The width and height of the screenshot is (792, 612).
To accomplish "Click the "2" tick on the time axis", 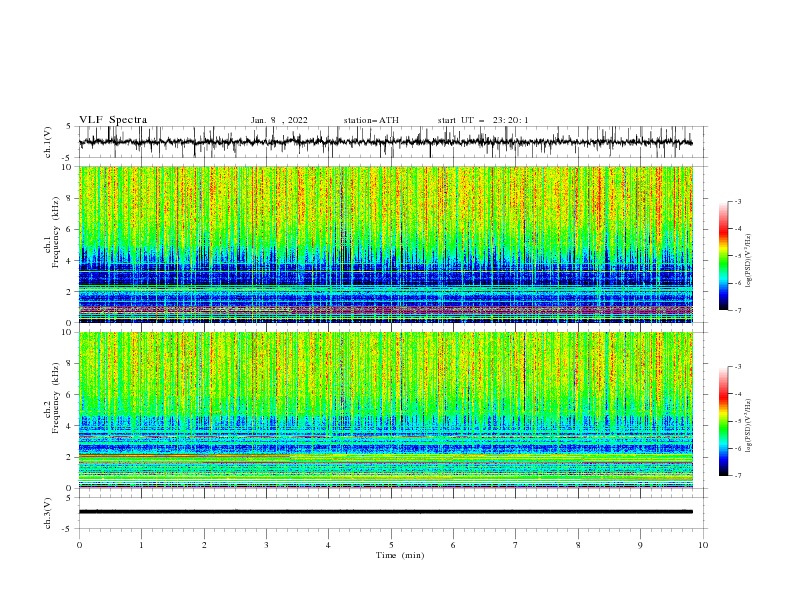I will point(204,545).
